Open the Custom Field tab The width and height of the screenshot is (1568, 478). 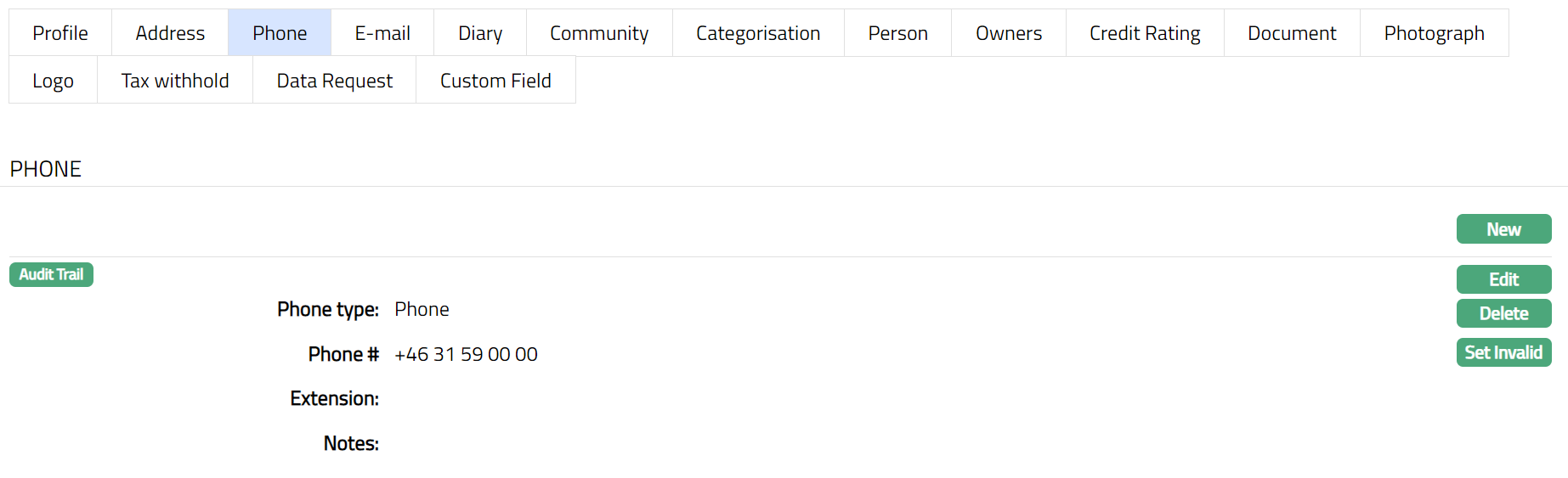point(495,81)
